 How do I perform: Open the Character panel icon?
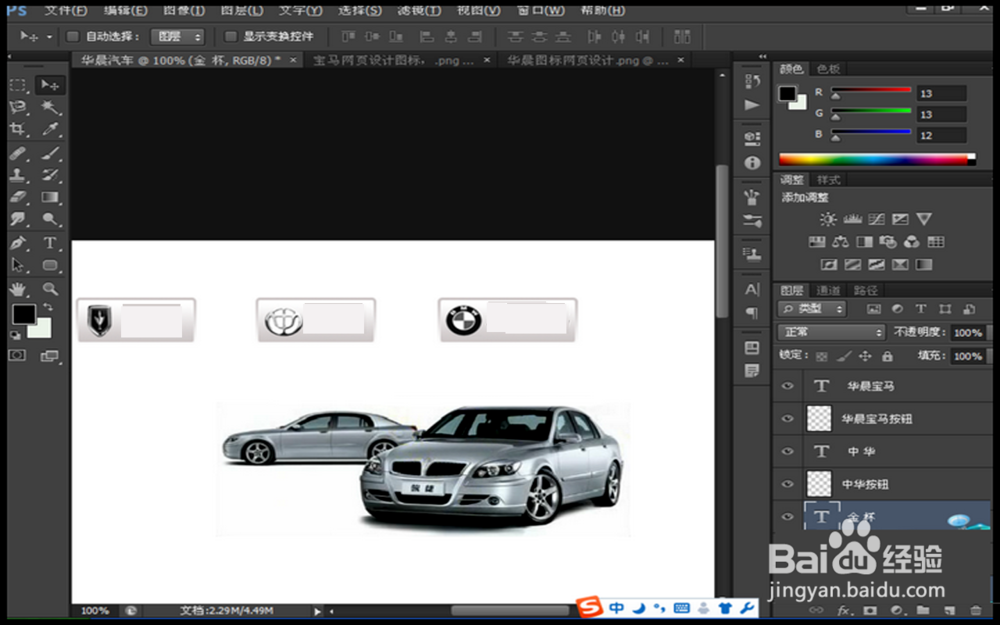click(752, 290)
